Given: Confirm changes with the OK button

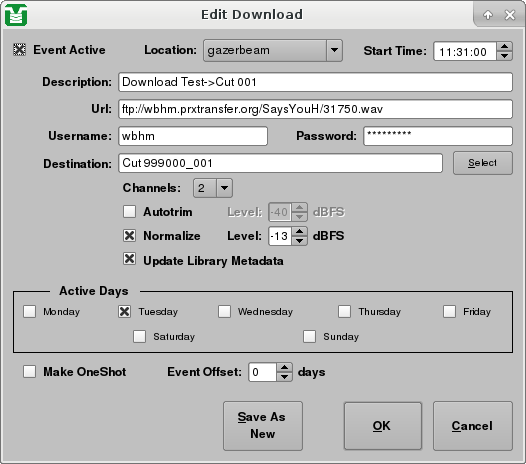Looking at the screenshot, I should coord(383,426).
